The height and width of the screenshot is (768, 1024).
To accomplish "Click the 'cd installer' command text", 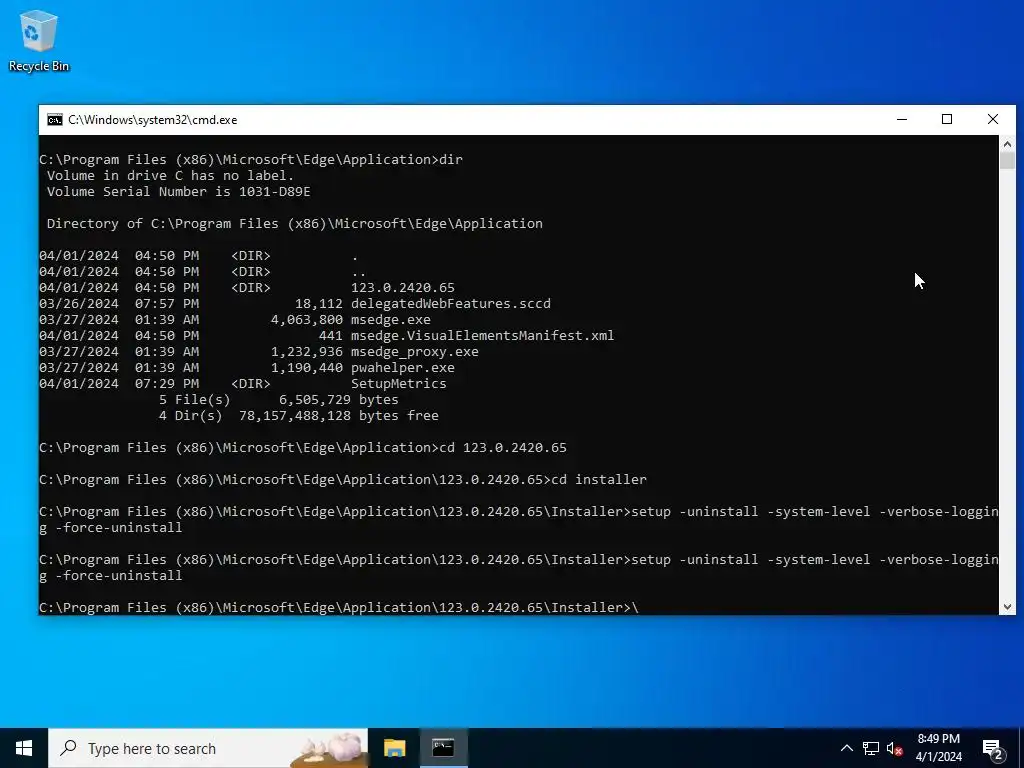I will pyautogui.click(x=599, y=480).
